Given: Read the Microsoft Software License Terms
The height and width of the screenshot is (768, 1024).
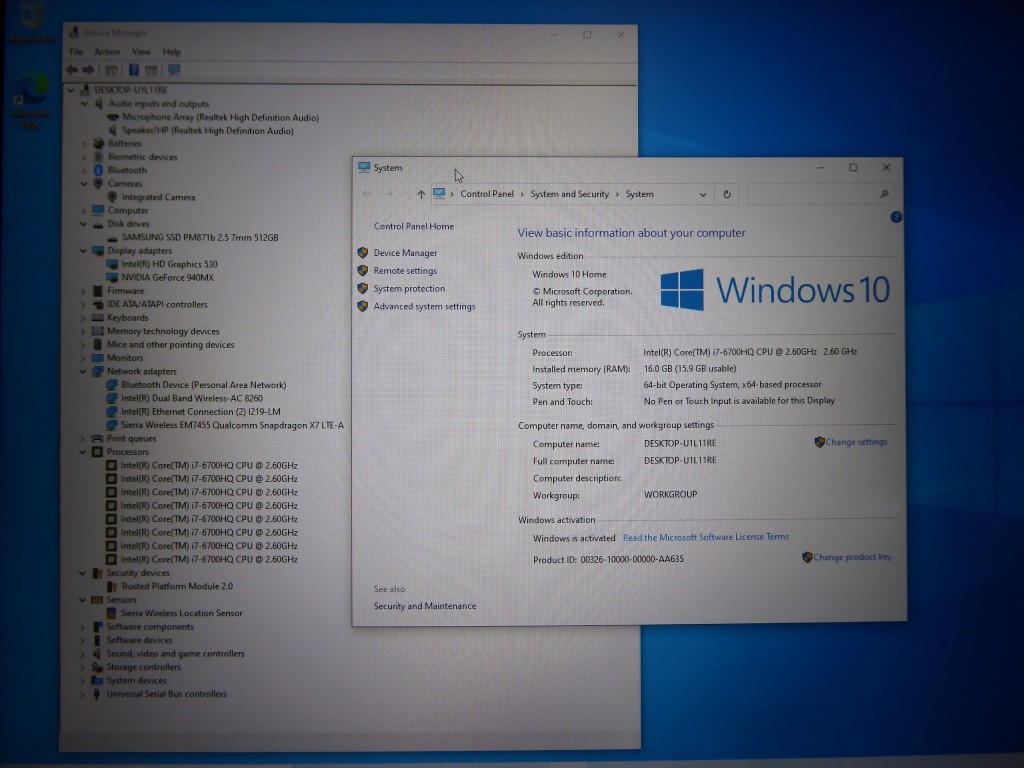Looking at the screenshot, I should click(705, 537).
